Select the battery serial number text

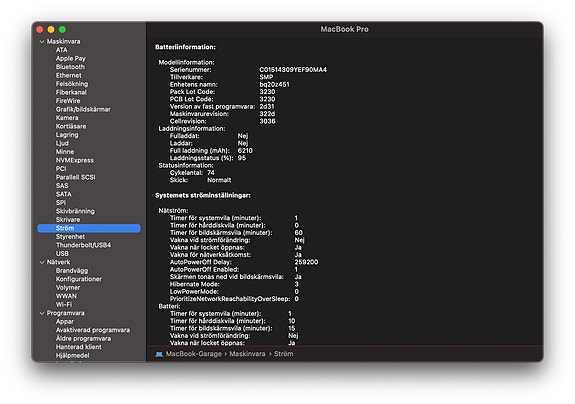coord(293,70)
